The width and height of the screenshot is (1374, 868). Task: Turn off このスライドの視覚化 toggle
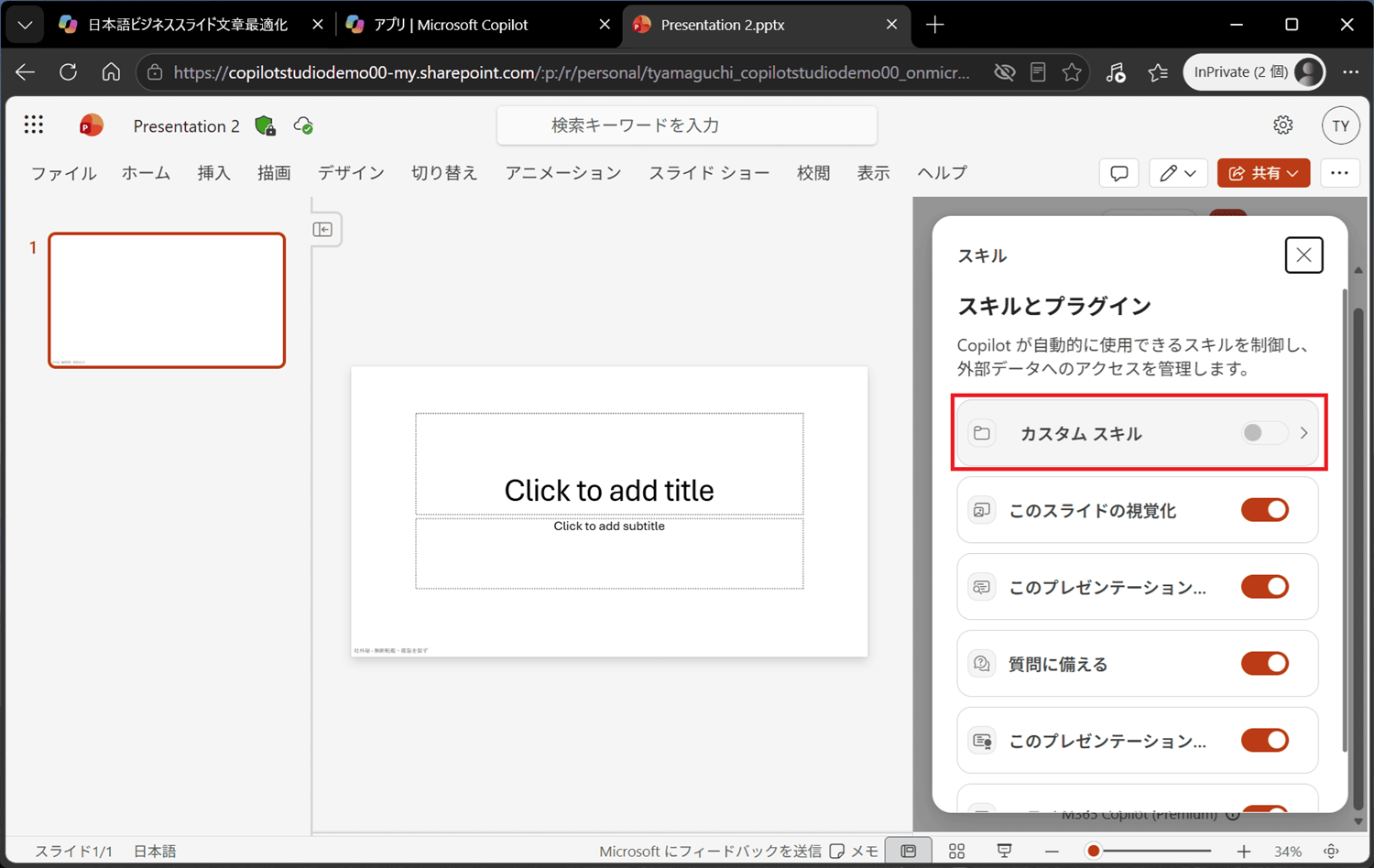click(1265, 510)
